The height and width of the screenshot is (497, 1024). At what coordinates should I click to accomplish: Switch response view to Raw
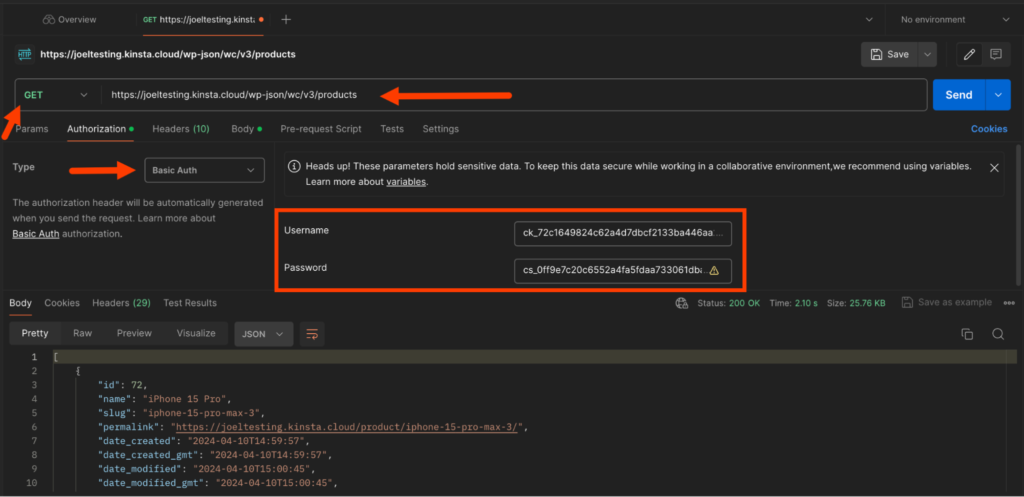click(x=82, y=334)
